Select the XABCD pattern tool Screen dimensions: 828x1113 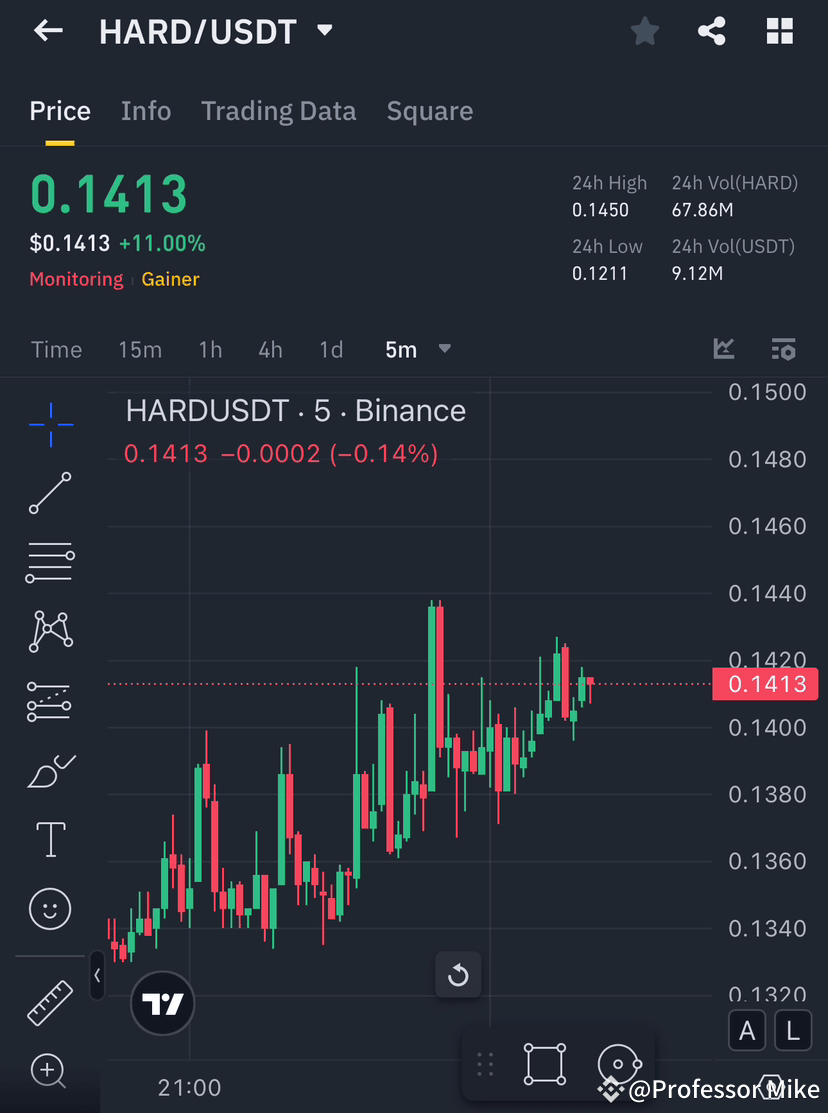click(50, 631)
